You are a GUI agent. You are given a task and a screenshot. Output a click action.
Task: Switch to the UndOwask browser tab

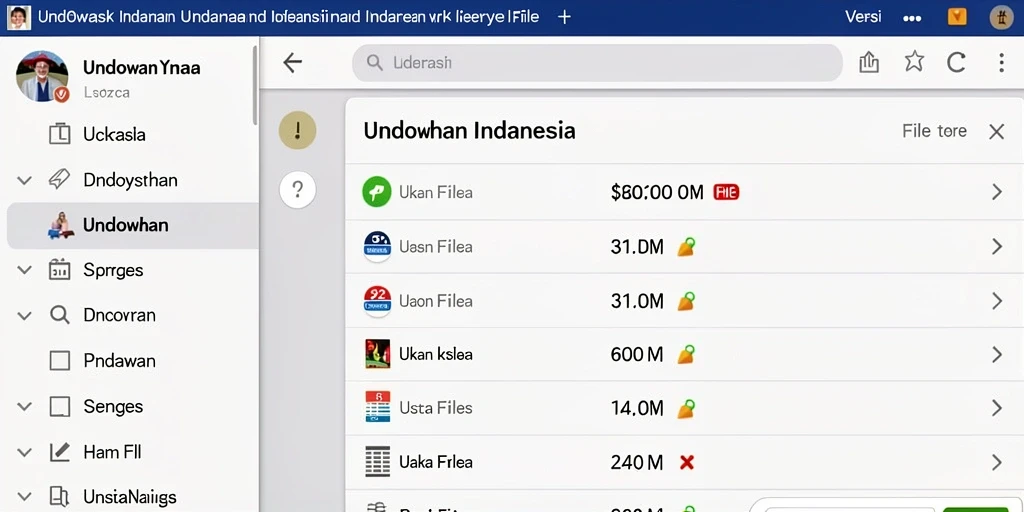(x=288, y=18)
